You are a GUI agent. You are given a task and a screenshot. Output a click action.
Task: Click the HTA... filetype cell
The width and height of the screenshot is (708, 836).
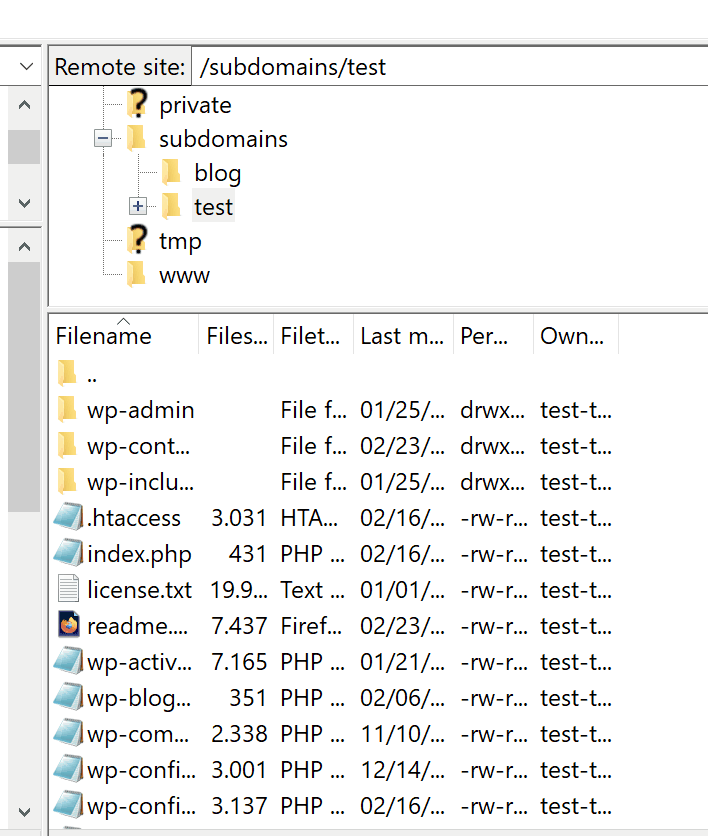pos(309,518)
